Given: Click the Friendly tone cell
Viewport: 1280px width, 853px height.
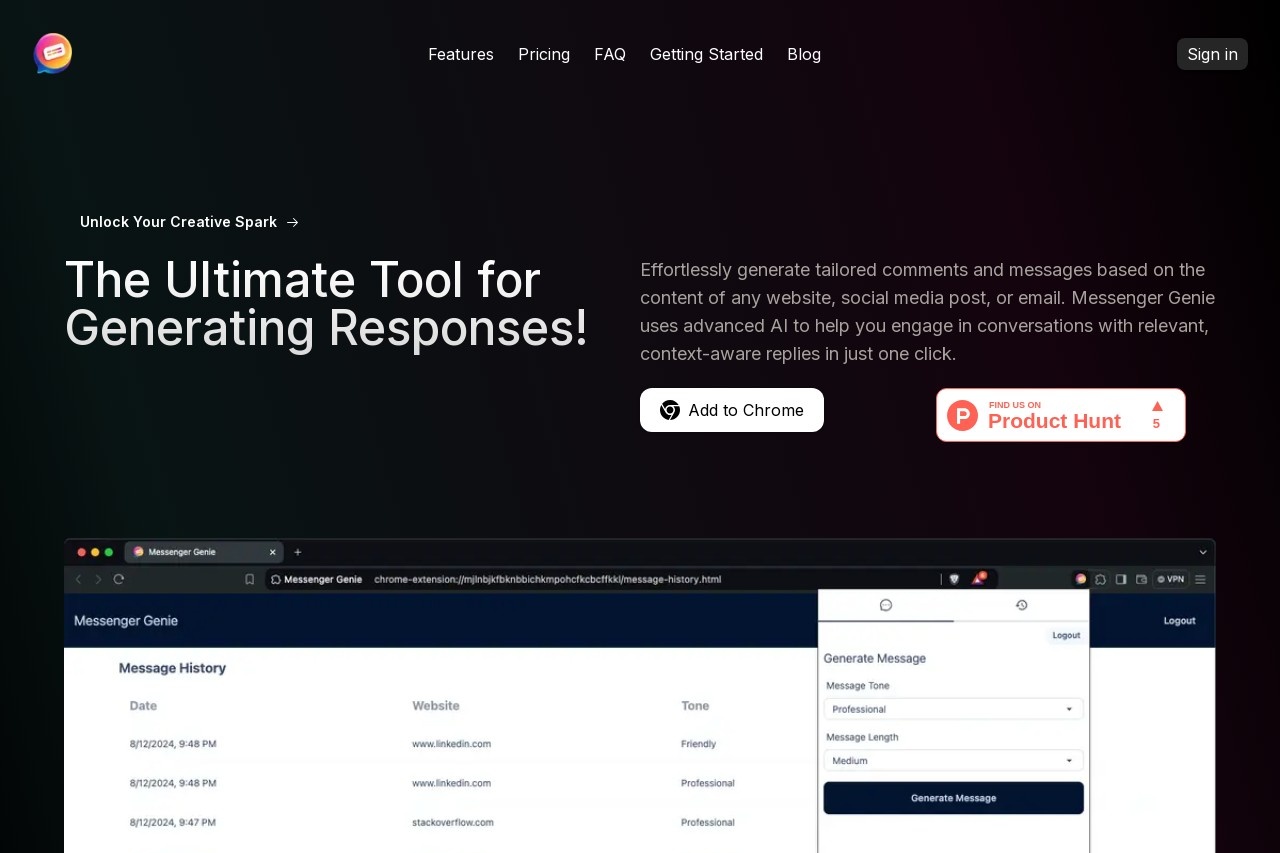Looking at the screenshot, I should tap(698, 744).
